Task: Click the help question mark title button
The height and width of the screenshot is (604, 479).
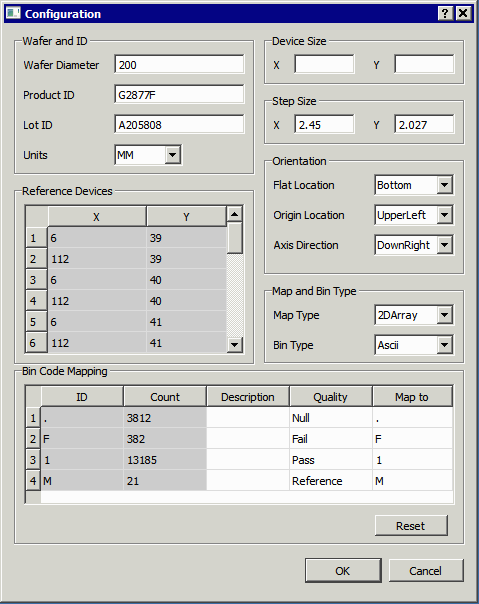Action: point(445,13)
